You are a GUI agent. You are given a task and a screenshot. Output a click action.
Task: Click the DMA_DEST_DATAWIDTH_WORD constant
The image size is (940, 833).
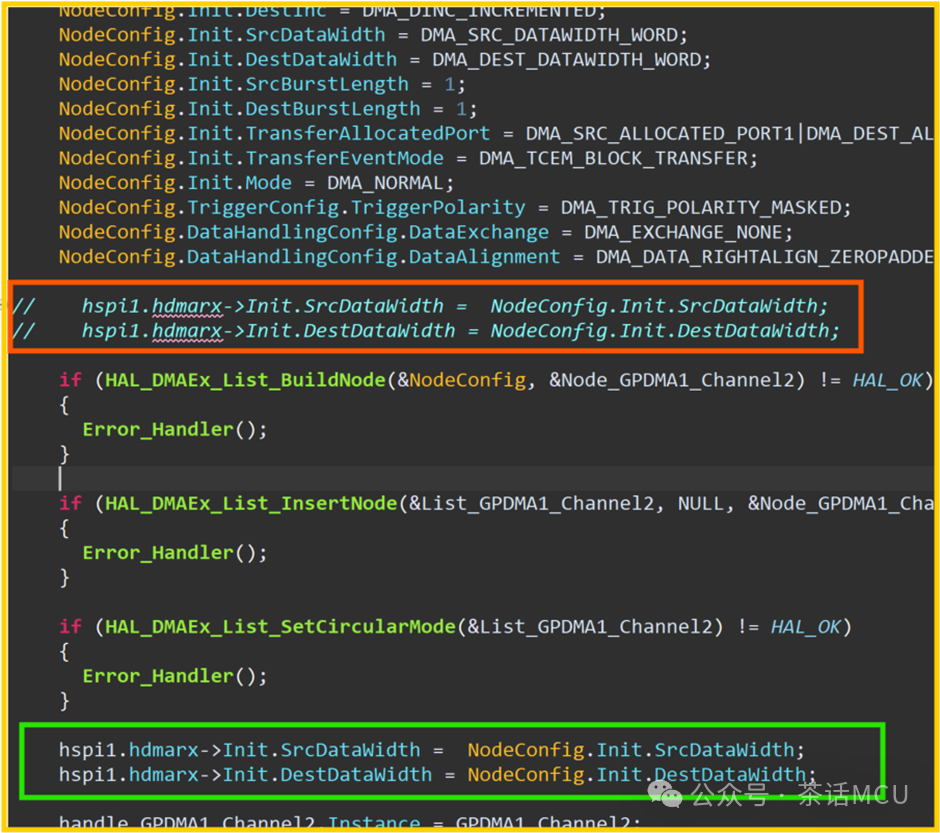567,60
